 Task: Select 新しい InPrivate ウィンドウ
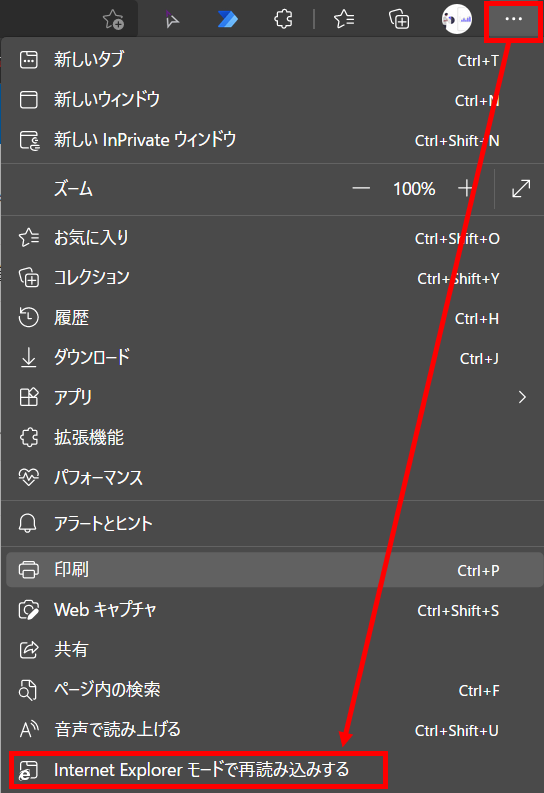click(272, 140)
